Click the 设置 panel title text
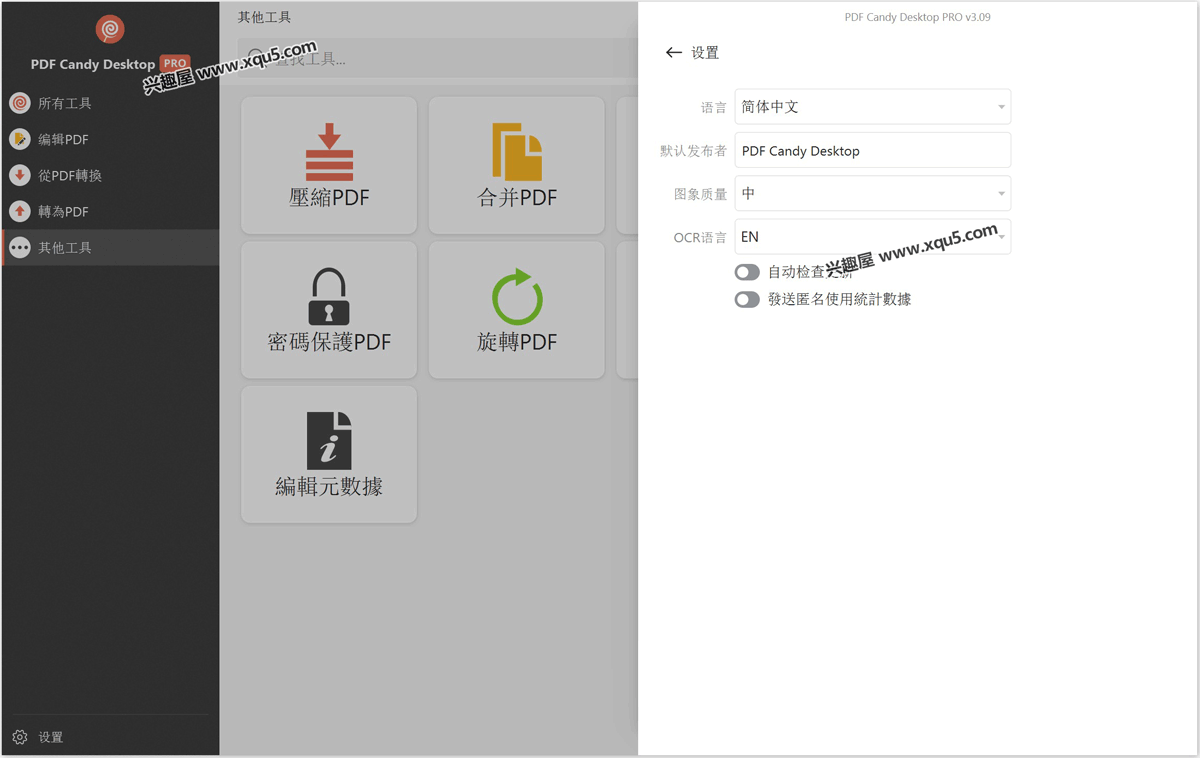 (705, 52)
